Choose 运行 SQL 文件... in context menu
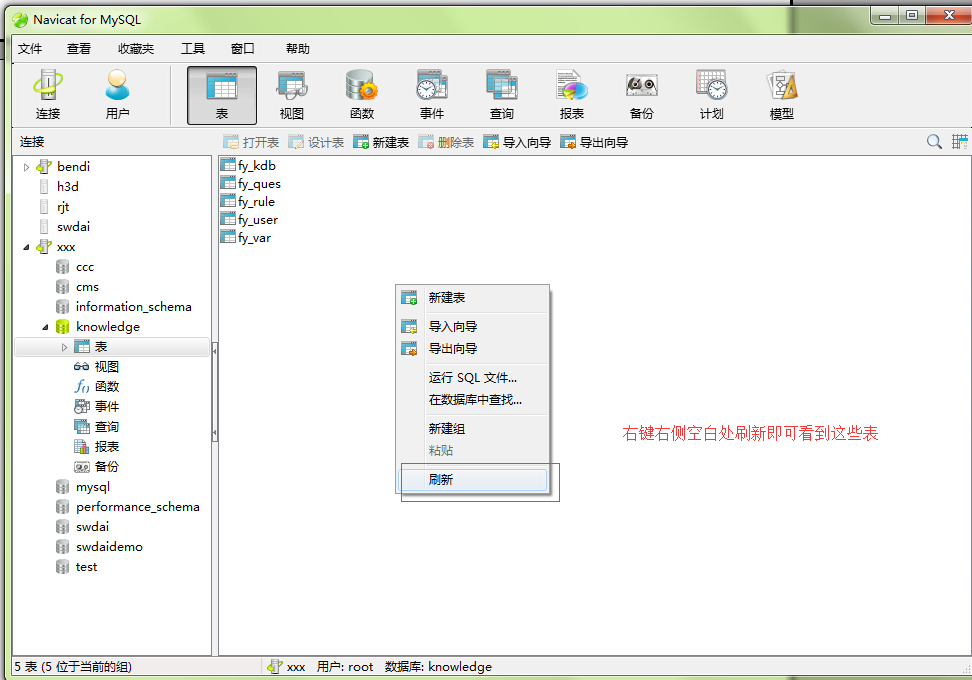The width and height of the screenshot is (972, 680). [472, 378]
